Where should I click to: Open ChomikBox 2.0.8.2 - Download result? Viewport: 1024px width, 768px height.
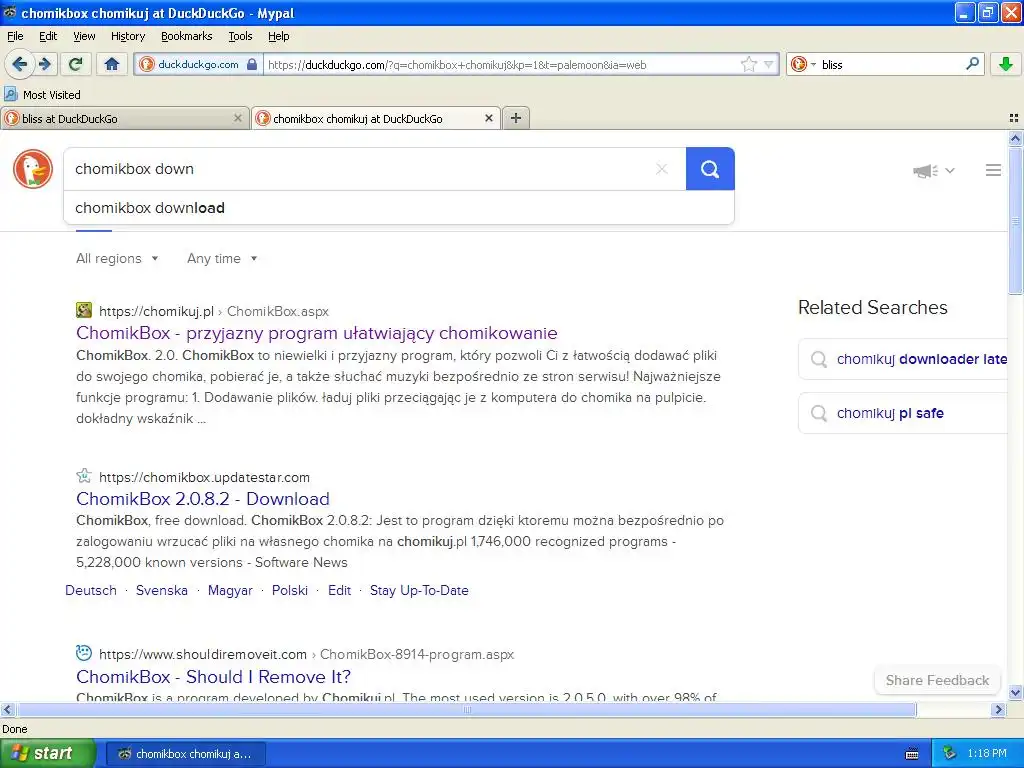click(202, 499)
